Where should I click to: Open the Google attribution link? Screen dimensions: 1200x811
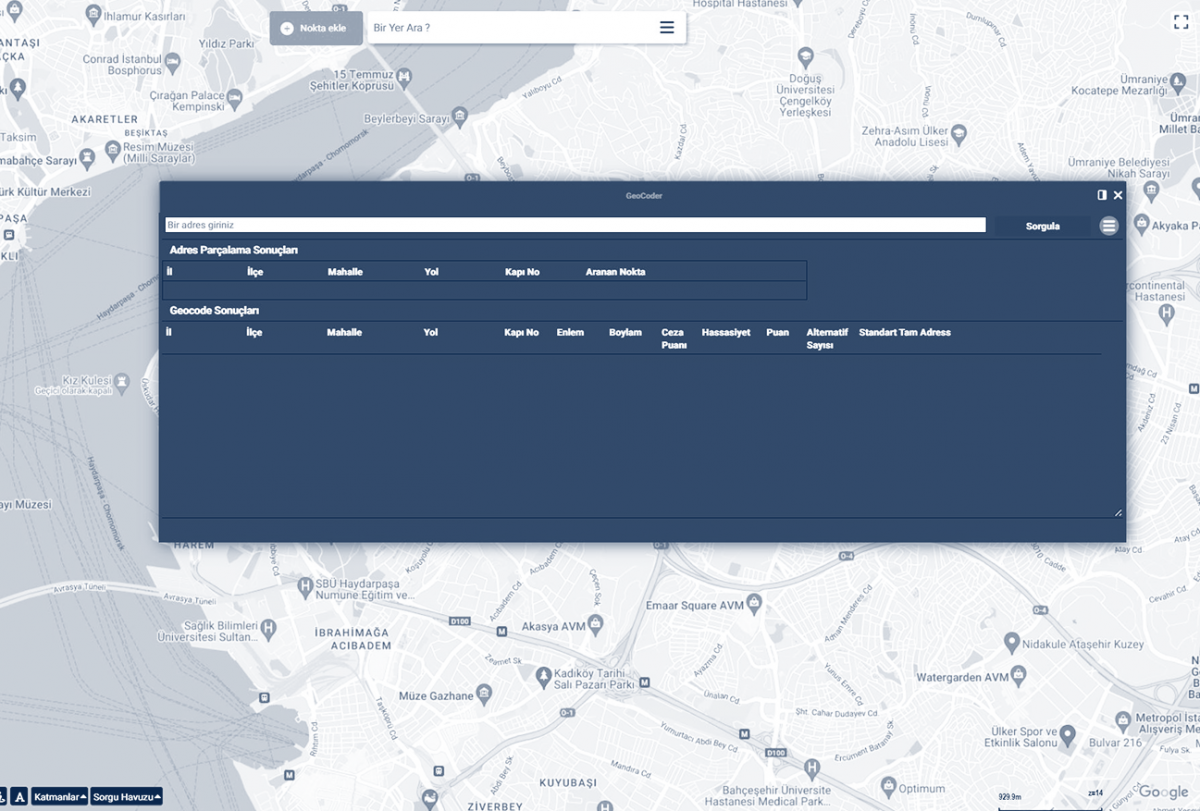click(1166, 790)
